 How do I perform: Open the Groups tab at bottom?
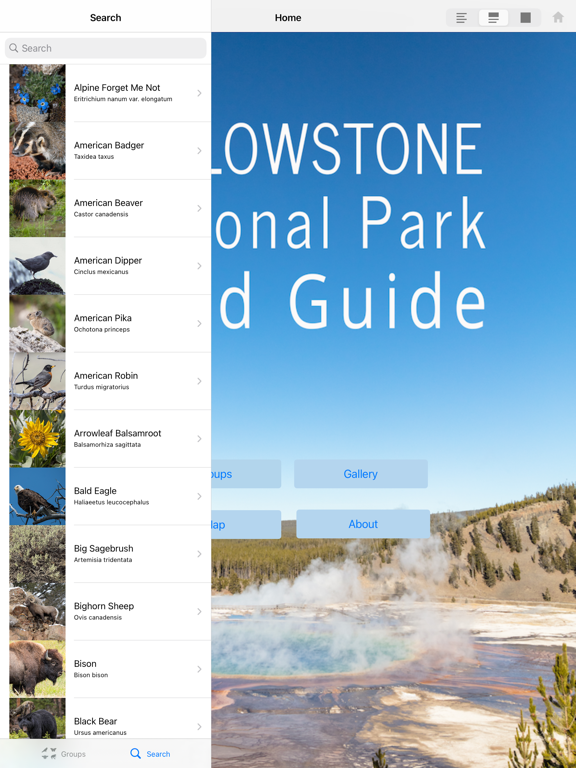click(x=64, y=754)
